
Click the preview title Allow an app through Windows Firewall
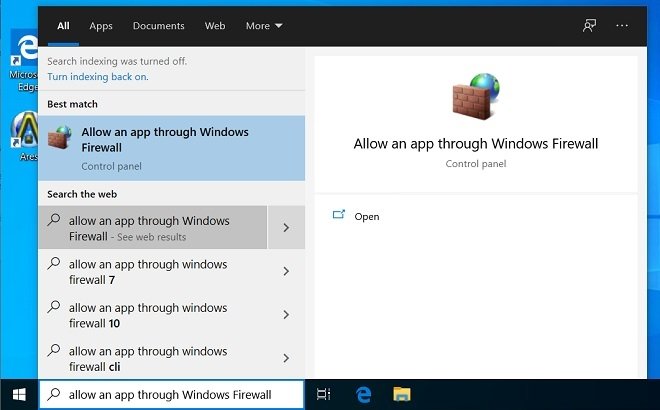point(476,144)
